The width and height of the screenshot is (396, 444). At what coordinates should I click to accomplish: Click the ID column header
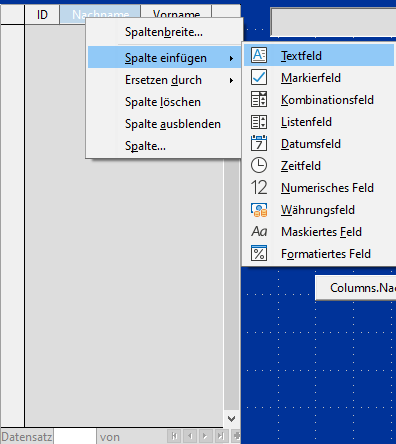click(42, 15)
